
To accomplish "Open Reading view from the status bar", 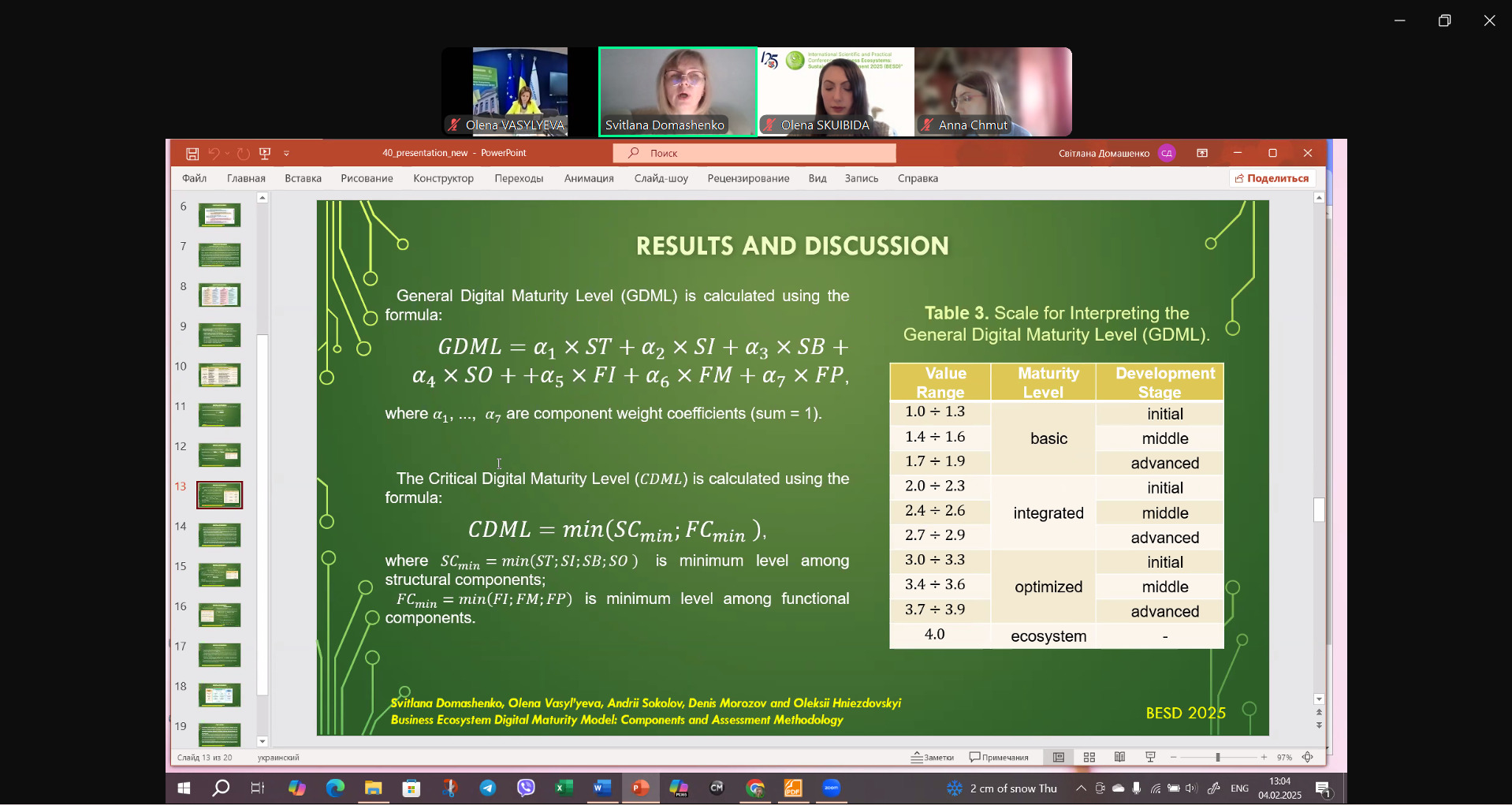I will tap(1119, 758).
